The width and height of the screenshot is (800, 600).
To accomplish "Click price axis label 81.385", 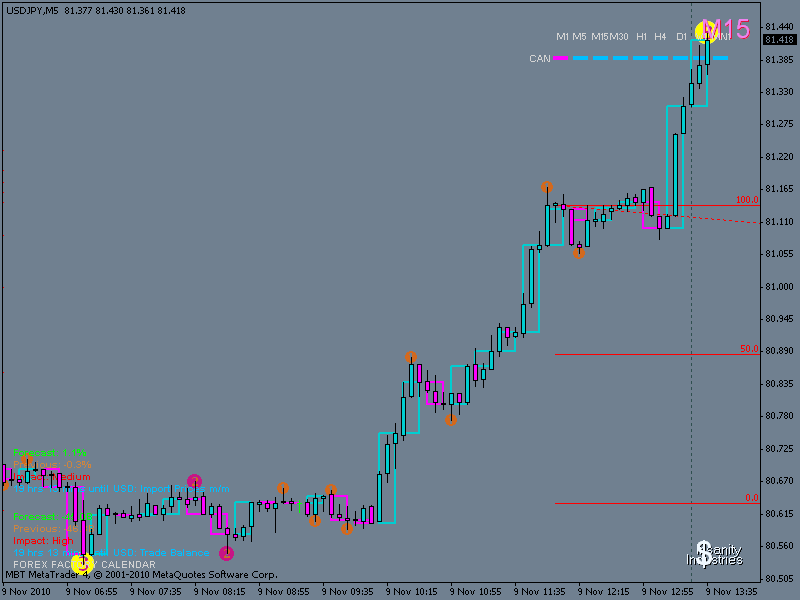I will coord(779,60).
